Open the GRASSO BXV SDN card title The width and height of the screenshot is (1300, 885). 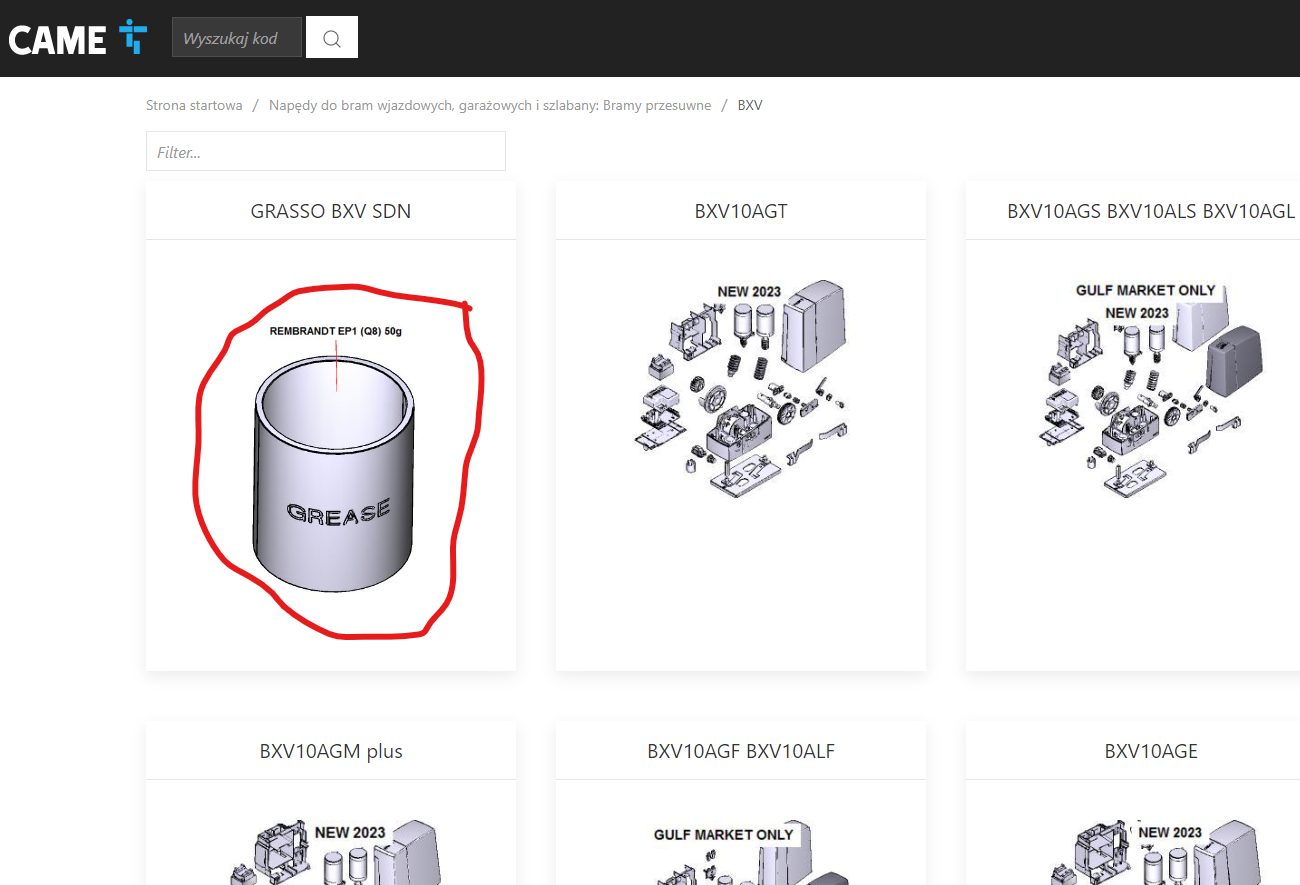point(331,211)
